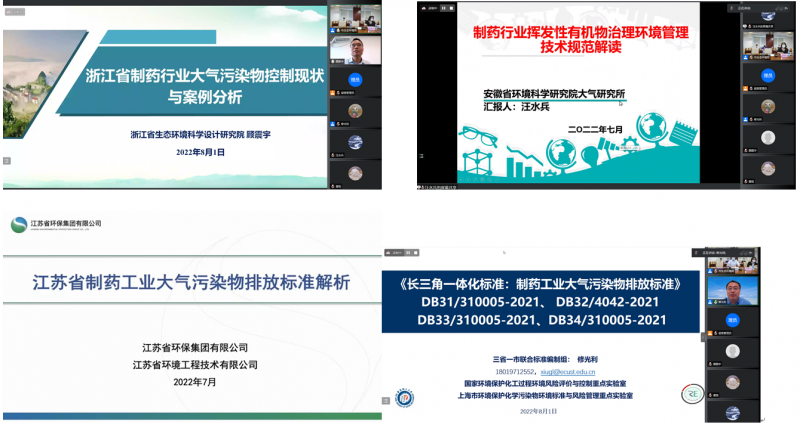Select the man in white shirt video tile
Viewport: 800px width, 425px height.
point(354,48)
